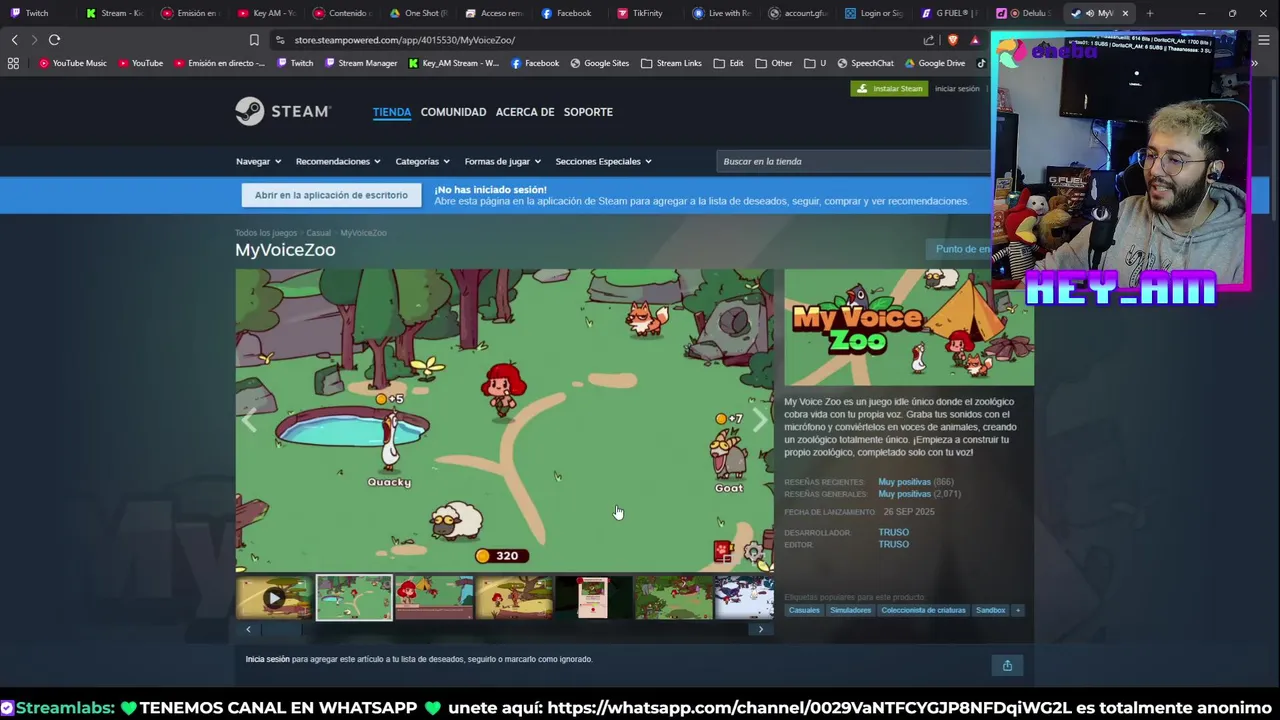Click the Simuladores tag
The image size is (1280, 720).
click(850, 610)
